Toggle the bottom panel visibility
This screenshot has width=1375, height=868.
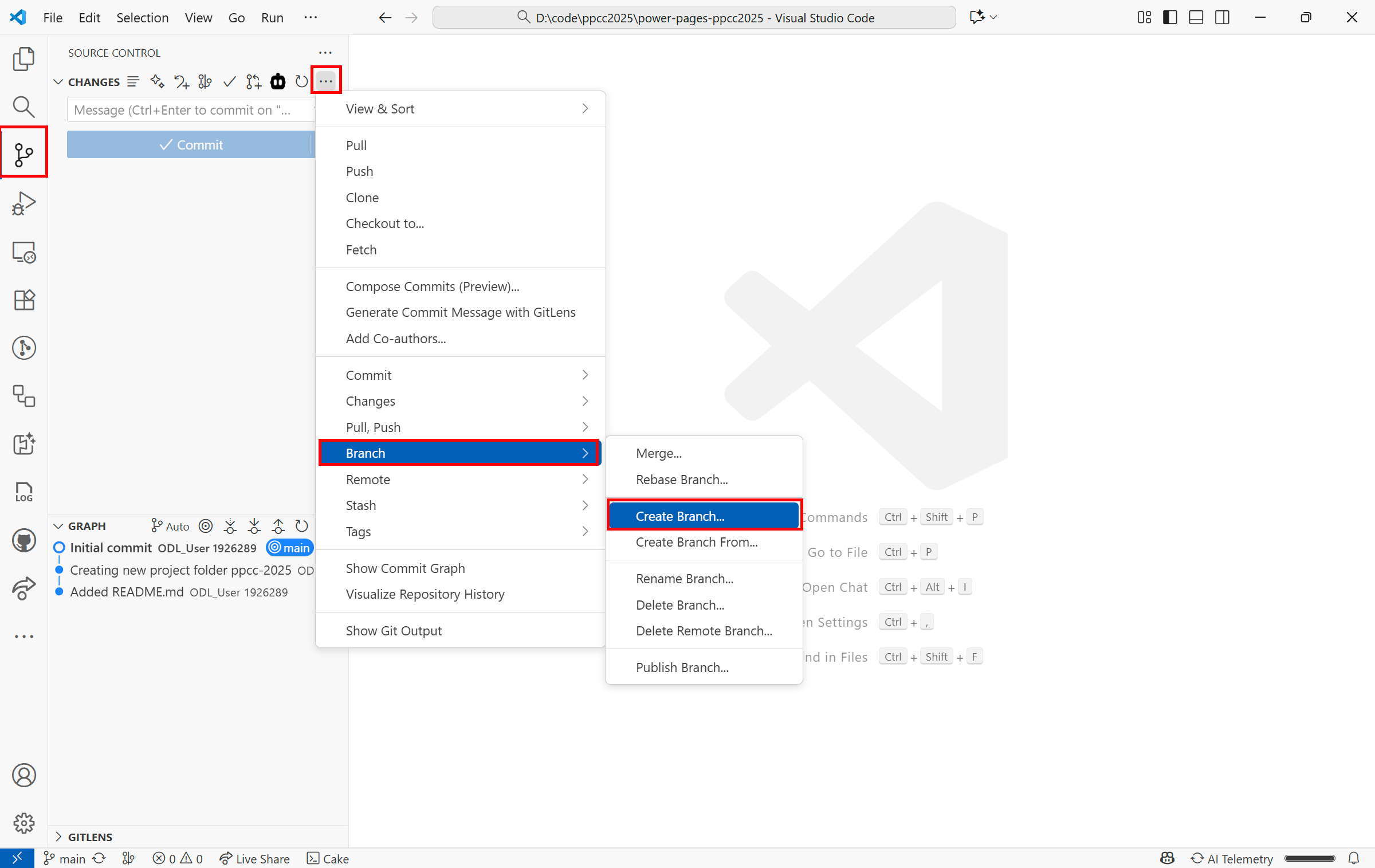(x=1196, y=17)
